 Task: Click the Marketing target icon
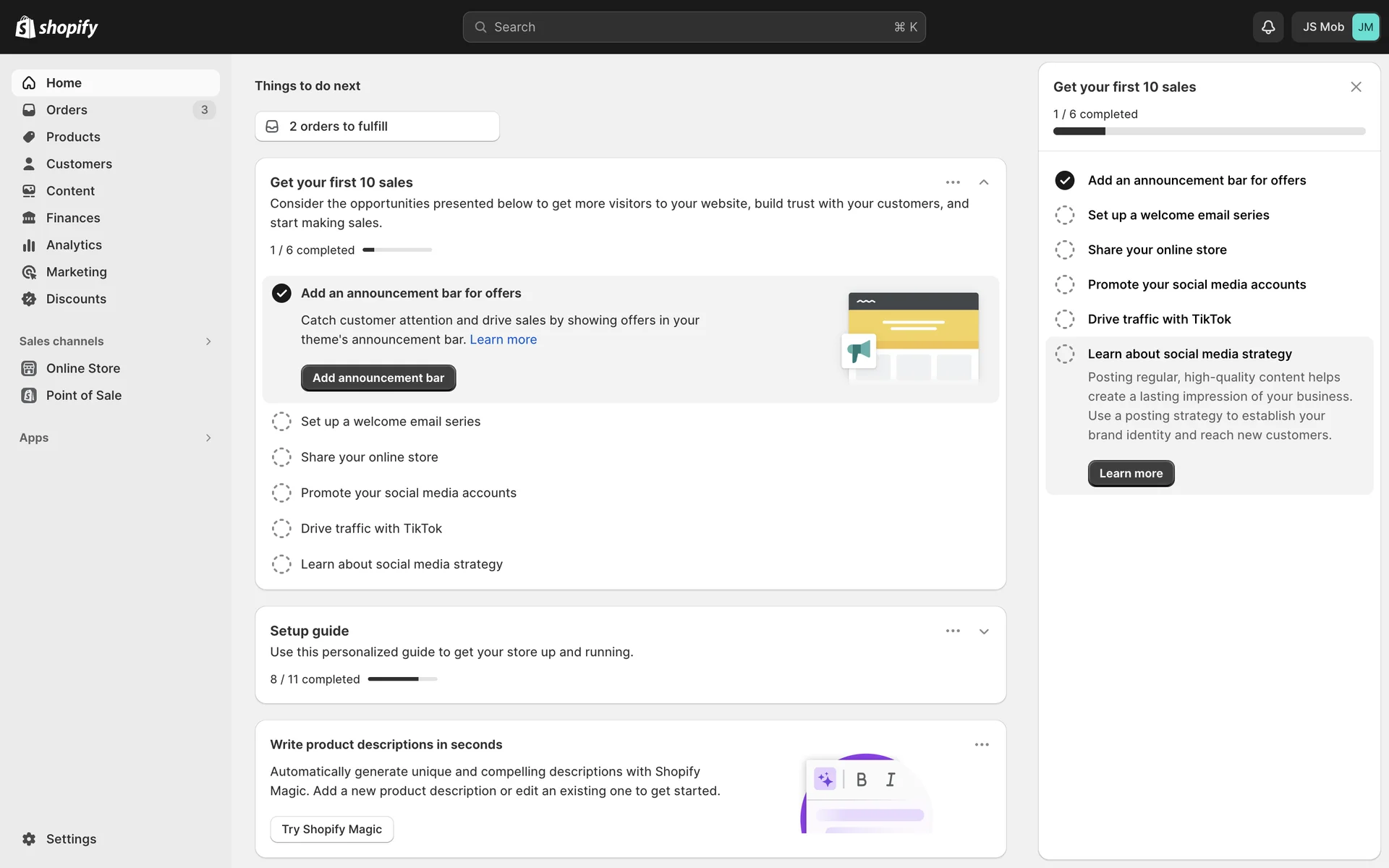coord(29,272)
